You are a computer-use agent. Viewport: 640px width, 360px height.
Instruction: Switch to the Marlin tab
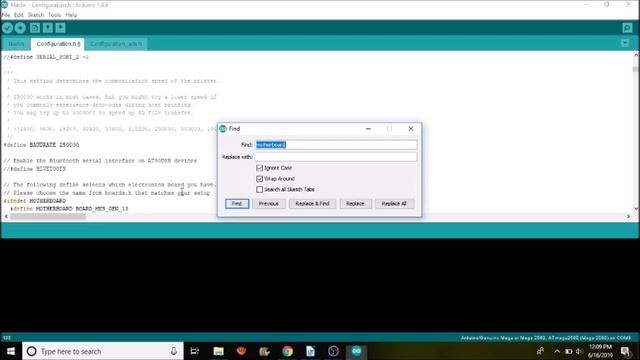pyautogui.click(x=16, y=44)
